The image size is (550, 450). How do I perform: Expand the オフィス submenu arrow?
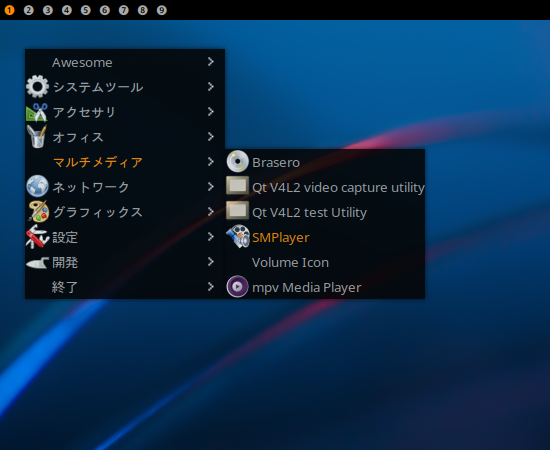coord(210,136)
